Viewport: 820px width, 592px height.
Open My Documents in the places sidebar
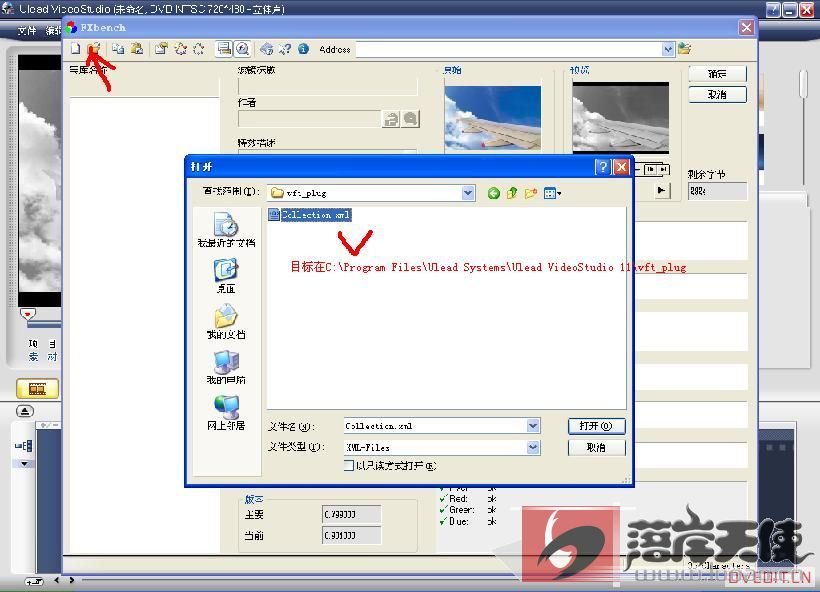pos(226,322)
